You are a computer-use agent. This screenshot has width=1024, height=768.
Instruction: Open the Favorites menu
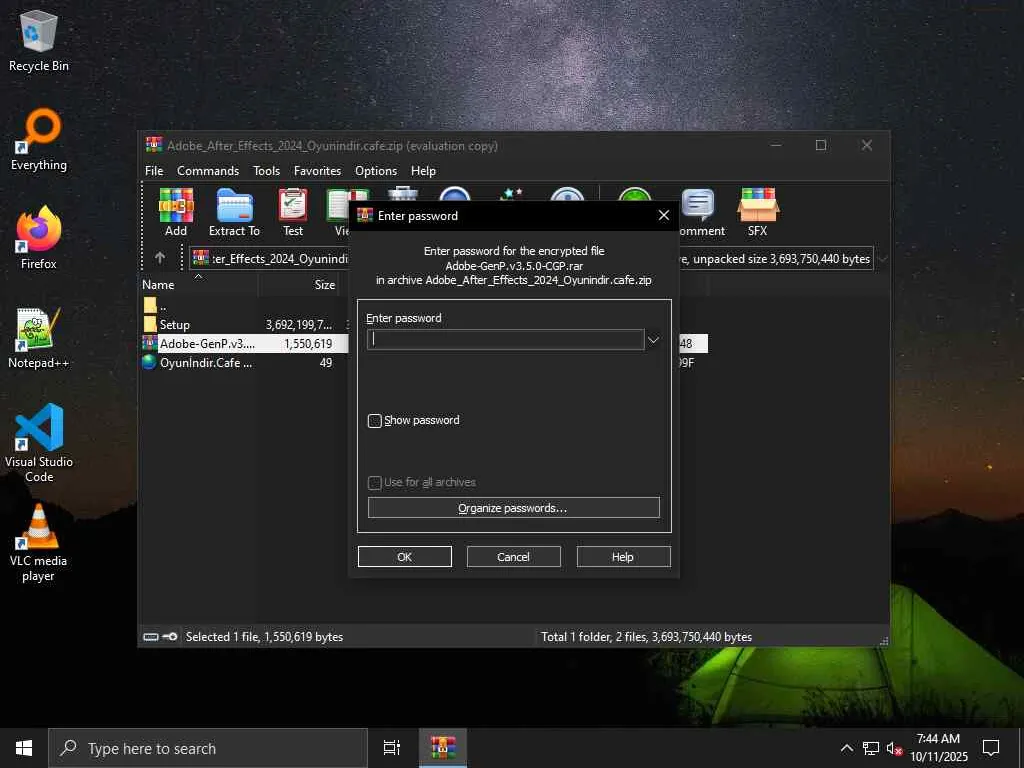point(317,170)
